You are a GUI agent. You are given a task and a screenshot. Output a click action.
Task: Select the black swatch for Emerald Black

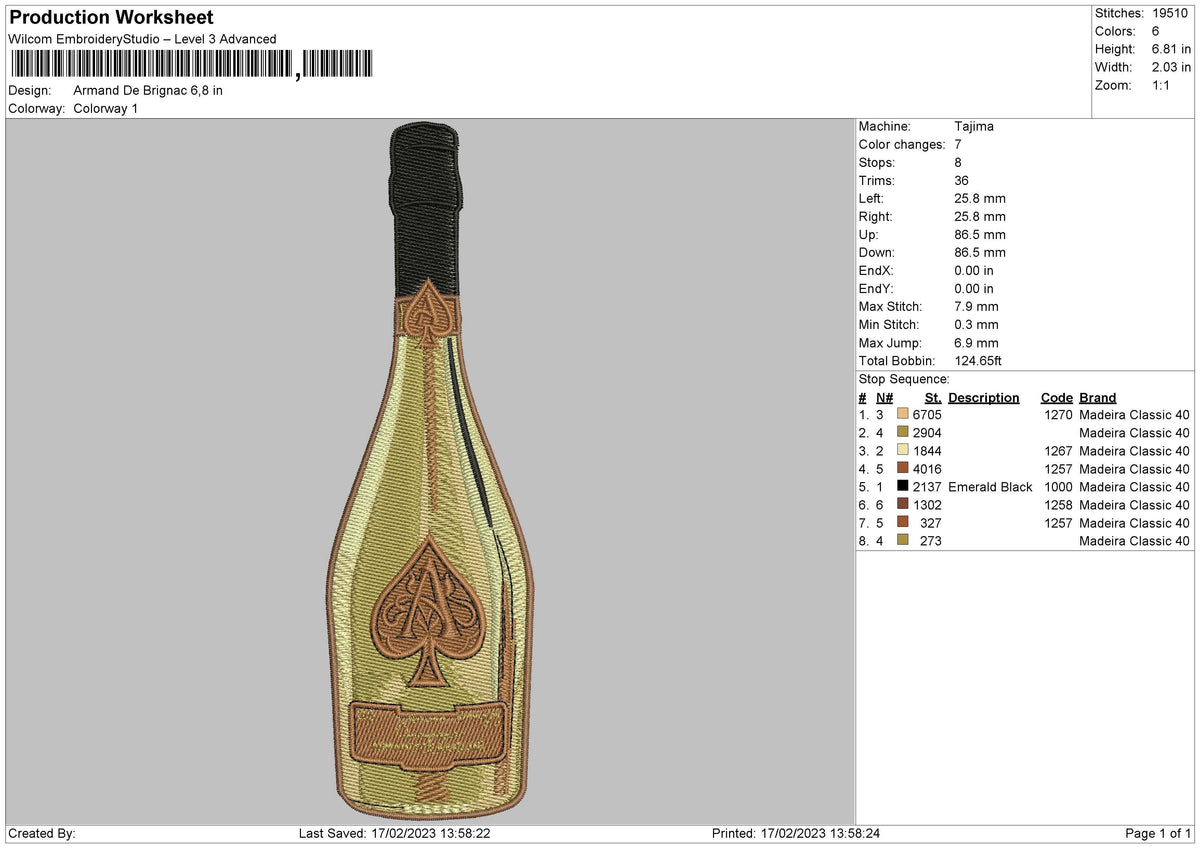tap(903, 487)
